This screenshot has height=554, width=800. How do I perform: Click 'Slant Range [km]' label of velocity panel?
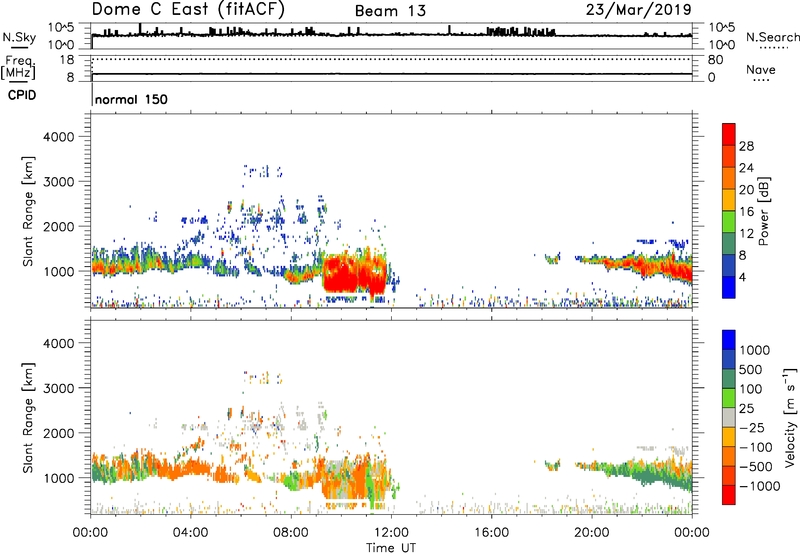(x=28, y=417)
